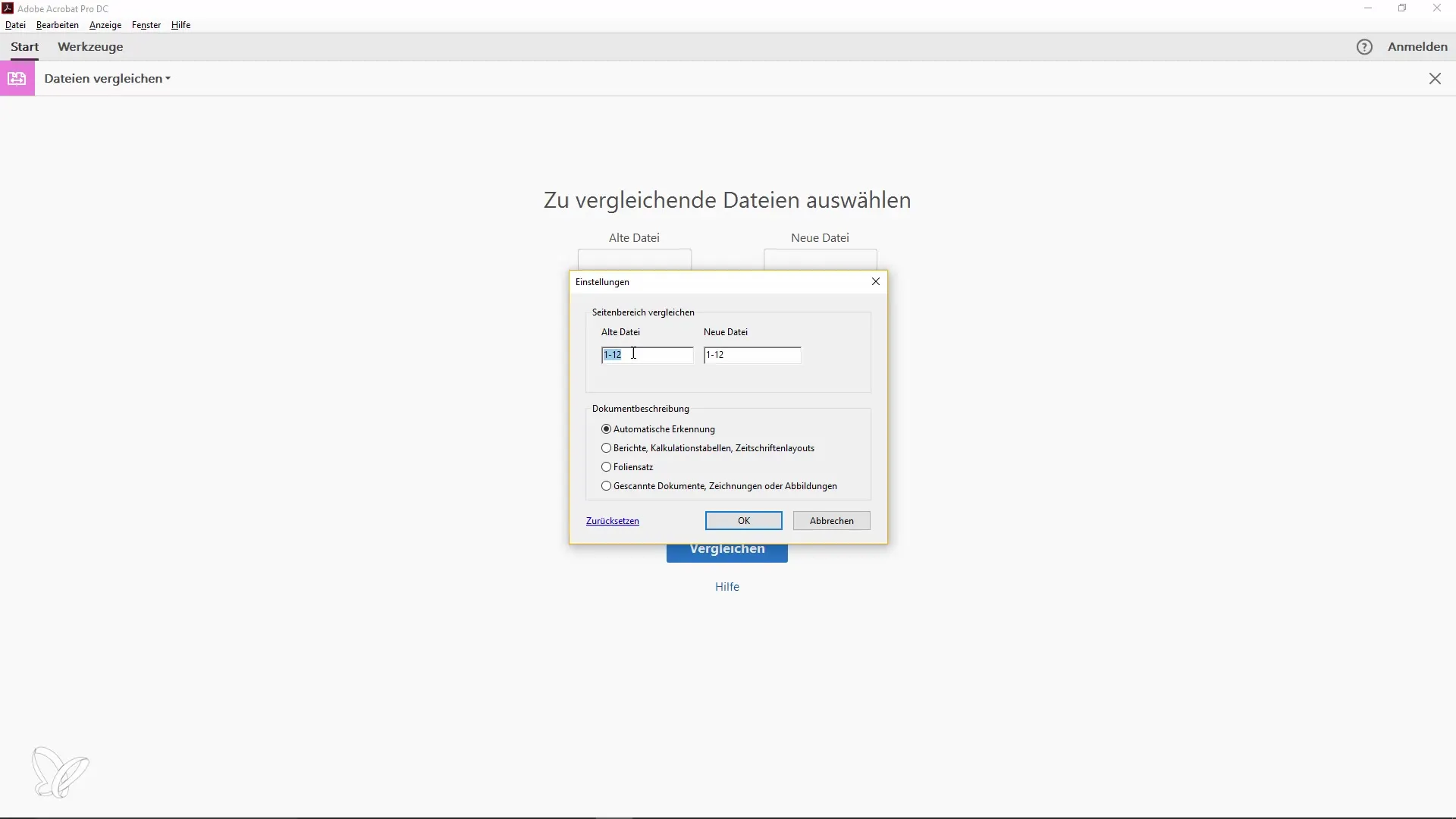Click the pink Compare Files tool icon

click(x=17, y=79)
